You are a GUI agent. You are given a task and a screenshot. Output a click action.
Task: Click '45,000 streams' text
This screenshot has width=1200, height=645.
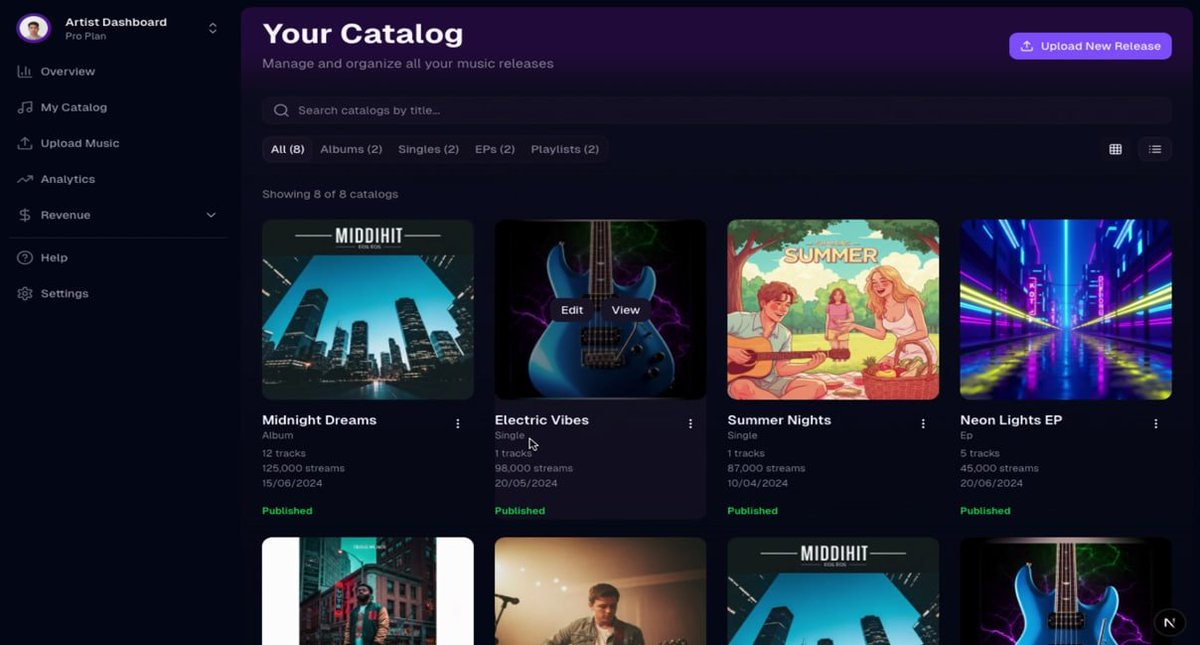click(999, 468)
